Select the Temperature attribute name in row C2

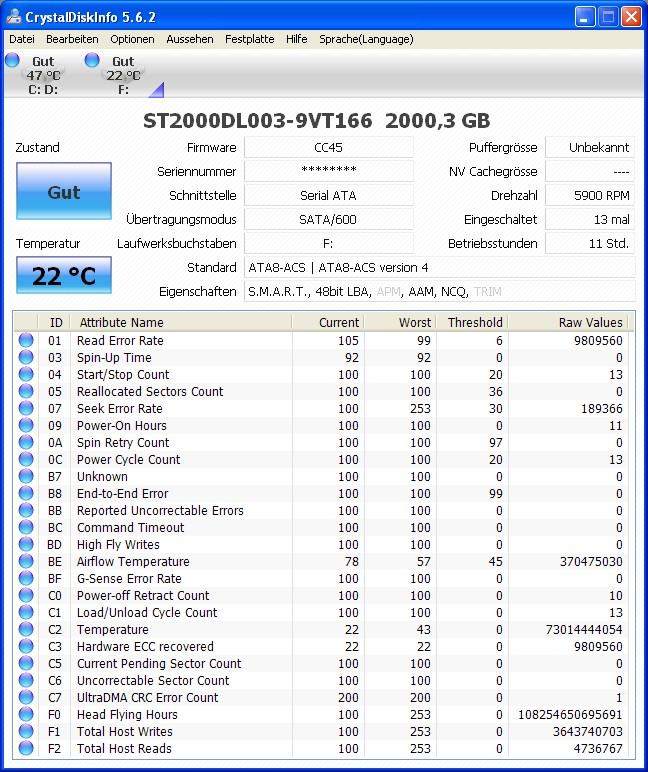pyautogui.click(x=112, y=629)
